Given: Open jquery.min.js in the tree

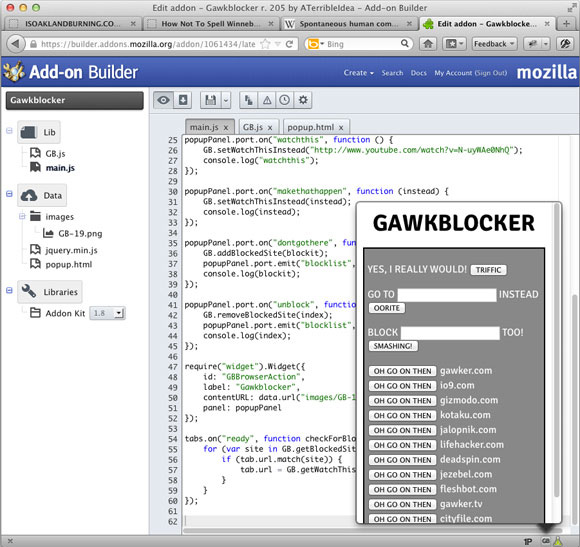Looking at the screenshot, I should coord(71,250).
